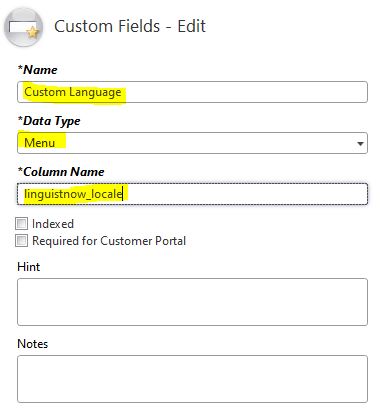Click the Column Name label
Image resolution: width=380 pixels, height=414 pixels.
click(x=61, y=172)
